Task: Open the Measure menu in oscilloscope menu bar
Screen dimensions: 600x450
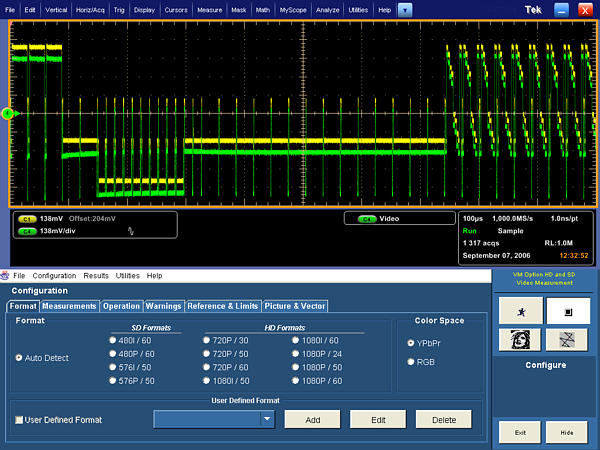Action: click(210, 9)
